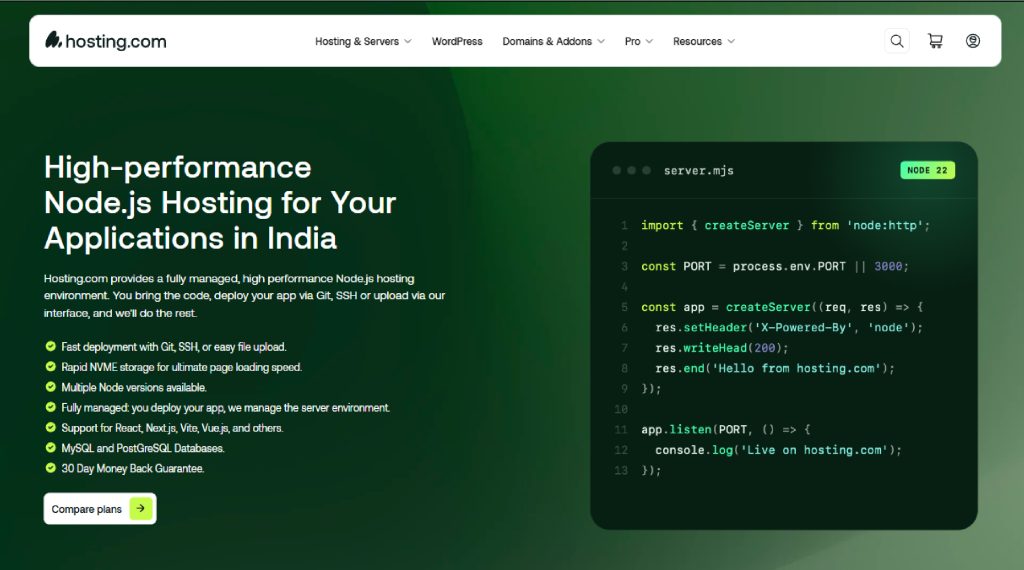Viewport: 1024px width, 570px height.
Task: Click checkmark icon beside 30 Day Money Back
Action: point(50,468)
